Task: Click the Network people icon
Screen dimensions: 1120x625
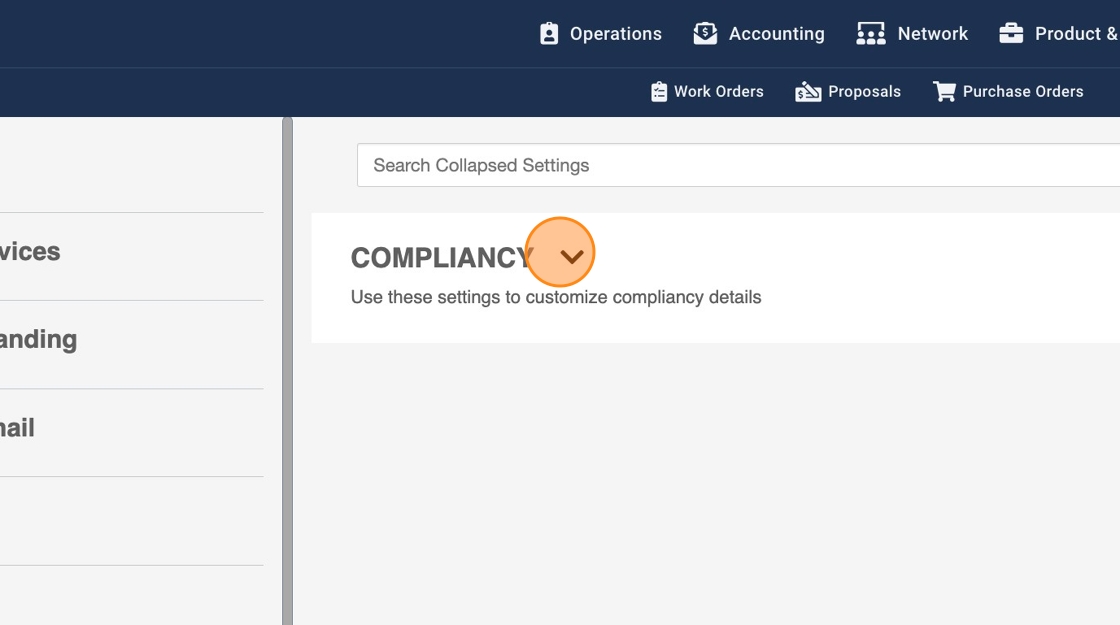Action: coord(871,34)
